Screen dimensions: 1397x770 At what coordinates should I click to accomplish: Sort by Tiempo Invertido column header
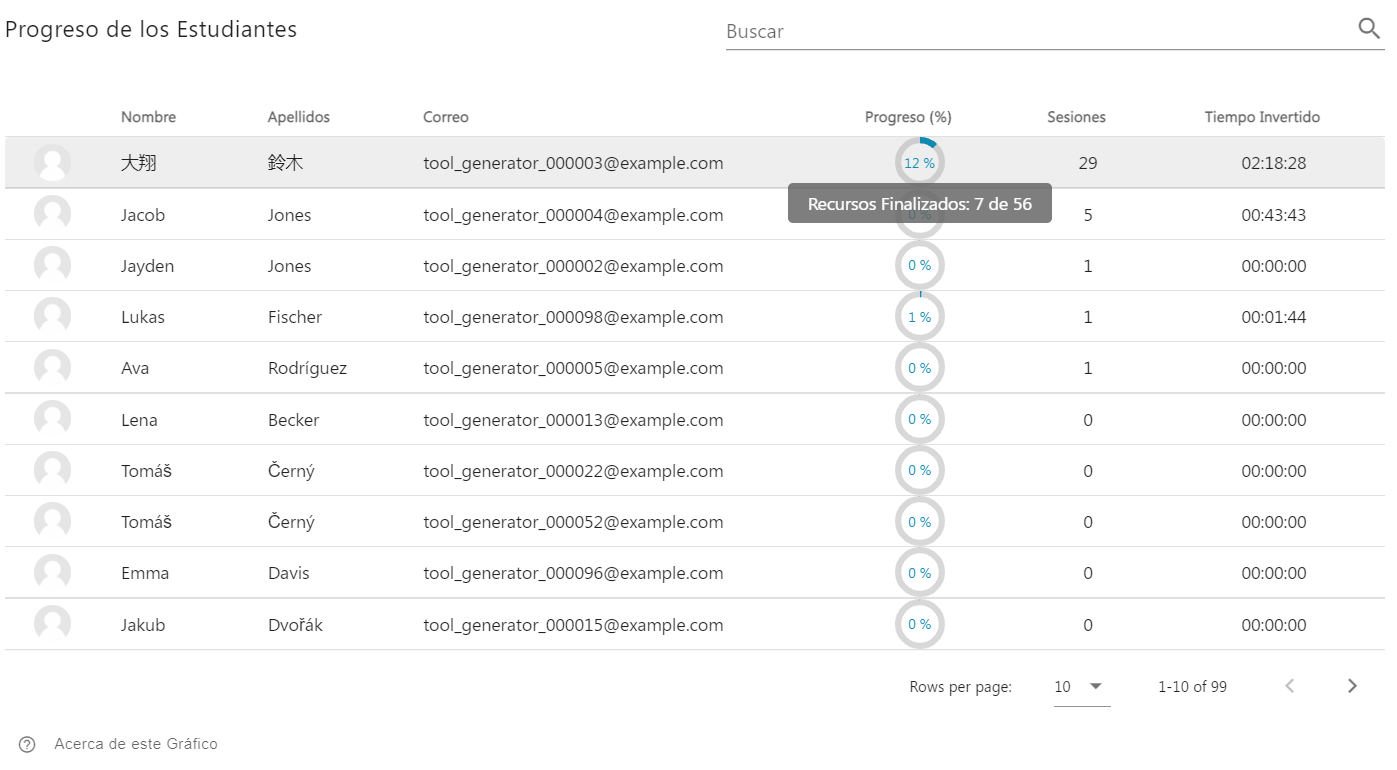1262,117
